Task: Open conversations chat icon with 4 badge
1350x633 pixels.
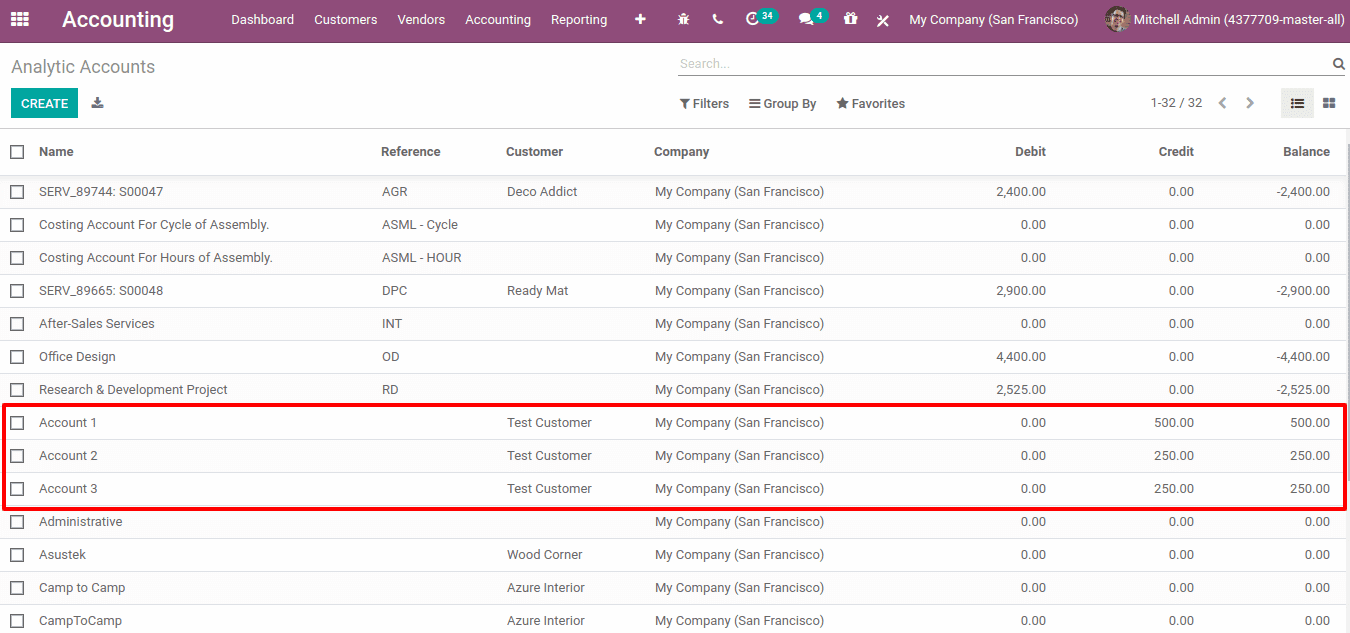Action: tap(812, 18)
